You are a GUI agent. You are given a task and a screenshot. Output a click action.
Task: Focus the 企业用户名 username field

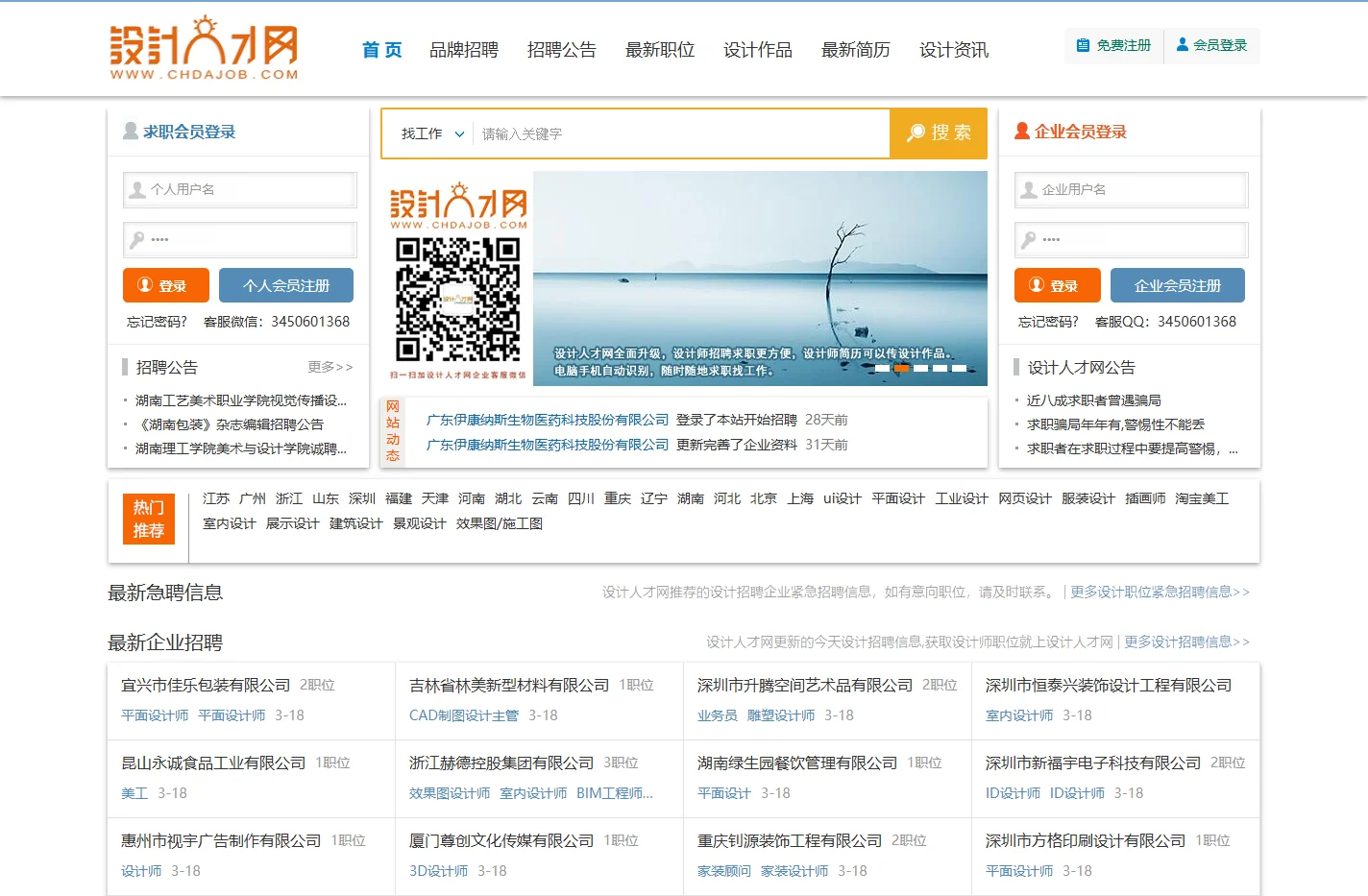[1132, 190]
